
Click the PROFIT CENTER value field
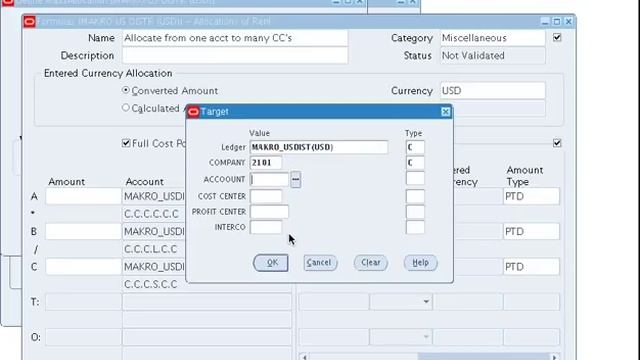269,212
